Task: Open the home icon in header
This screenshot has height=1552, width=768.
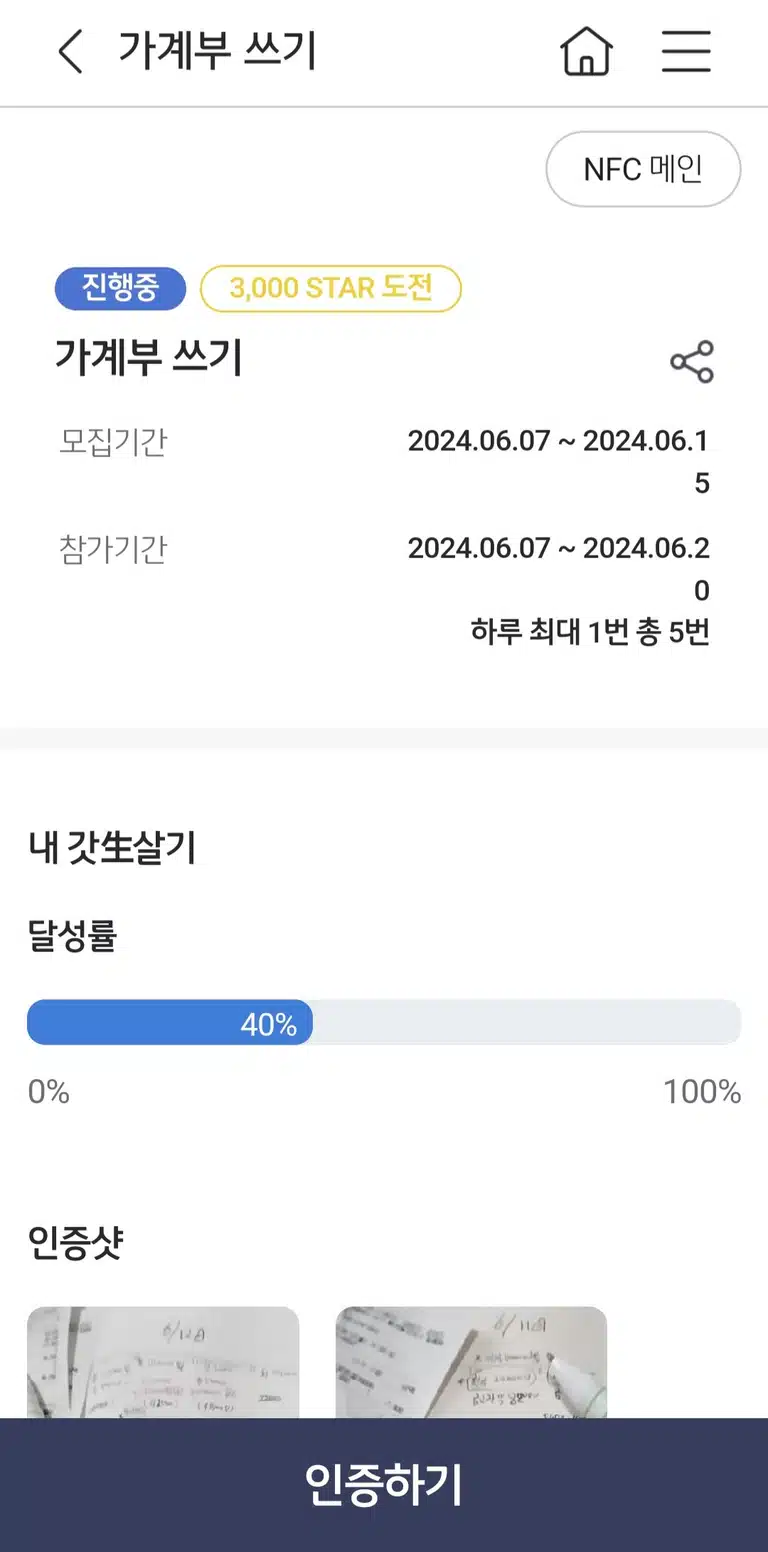Action: 586,51
